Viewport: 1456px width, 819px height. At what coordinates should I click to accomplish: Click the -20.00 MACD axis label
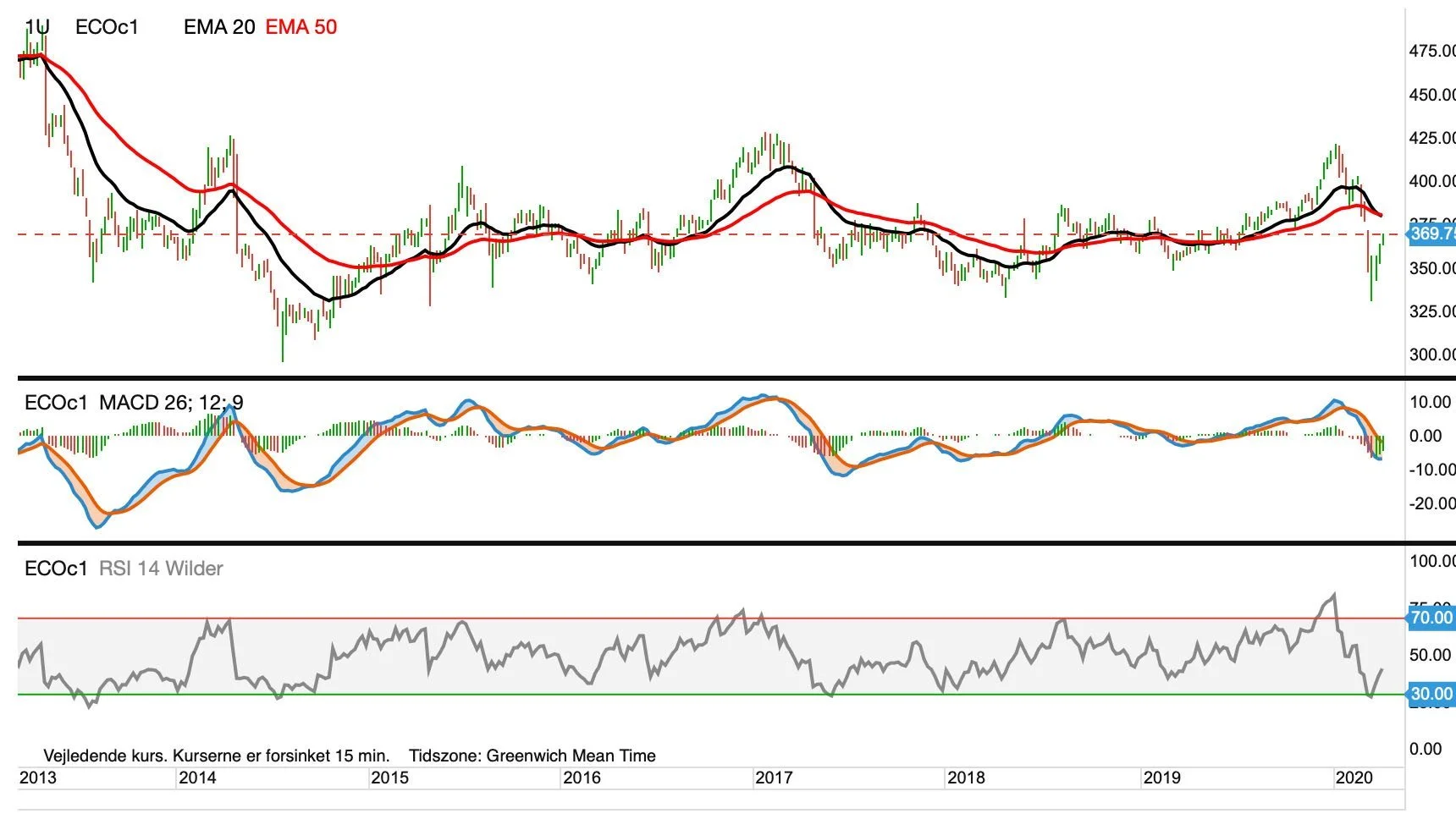click(x=1432, y=503)
